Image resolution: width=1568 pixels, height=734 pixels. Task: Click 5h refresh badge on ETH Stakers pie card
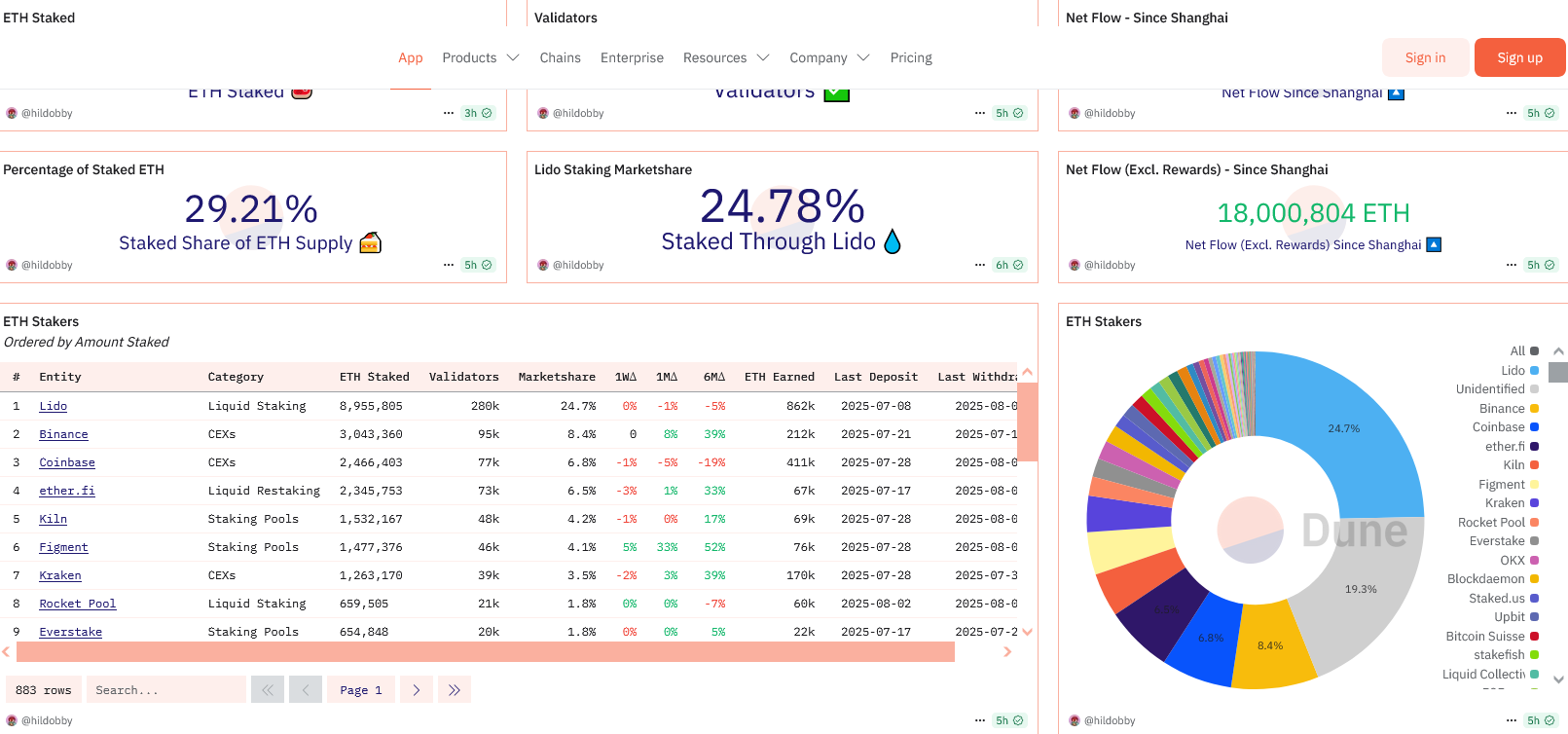[x=1541, y=720]
